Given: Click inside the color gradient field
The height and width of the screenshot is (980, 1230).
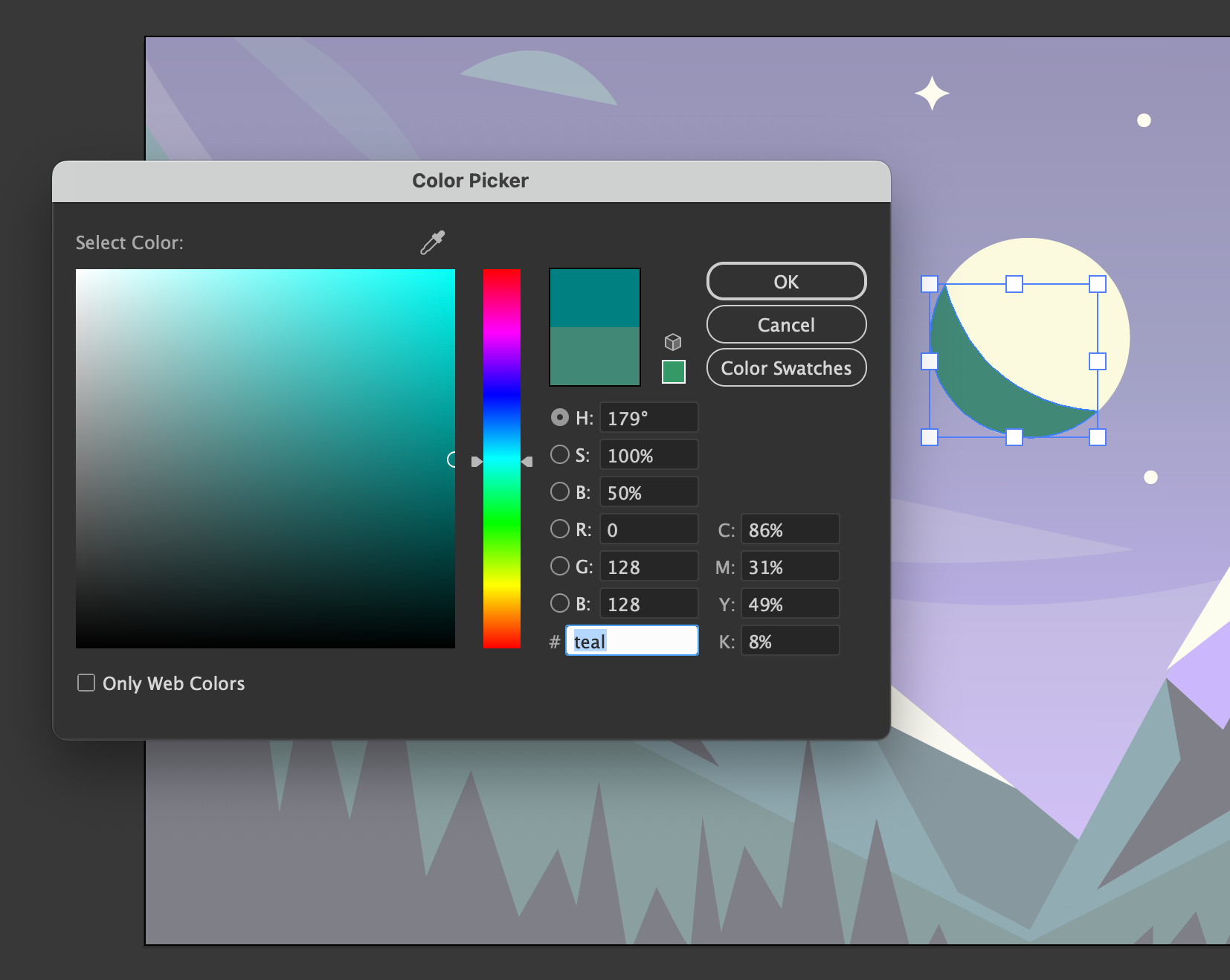Looking at the screenshot, I should [x=265, y=458].
